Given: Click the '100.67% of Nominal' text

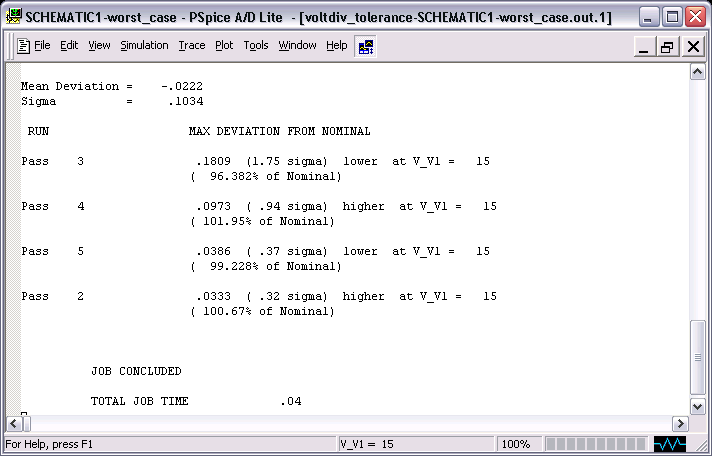Looking at the screenshot, I should coord(262,311).
